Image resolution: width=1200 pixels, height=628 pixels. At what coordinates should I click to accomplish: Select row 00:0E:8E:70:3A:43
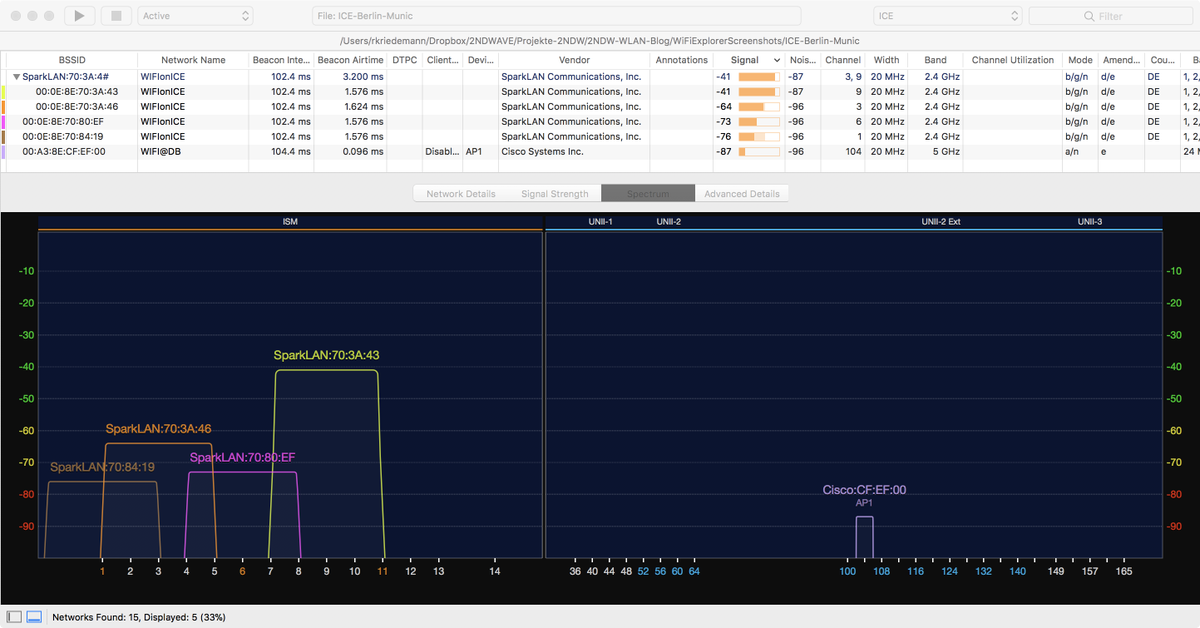[x=600, y=91]
